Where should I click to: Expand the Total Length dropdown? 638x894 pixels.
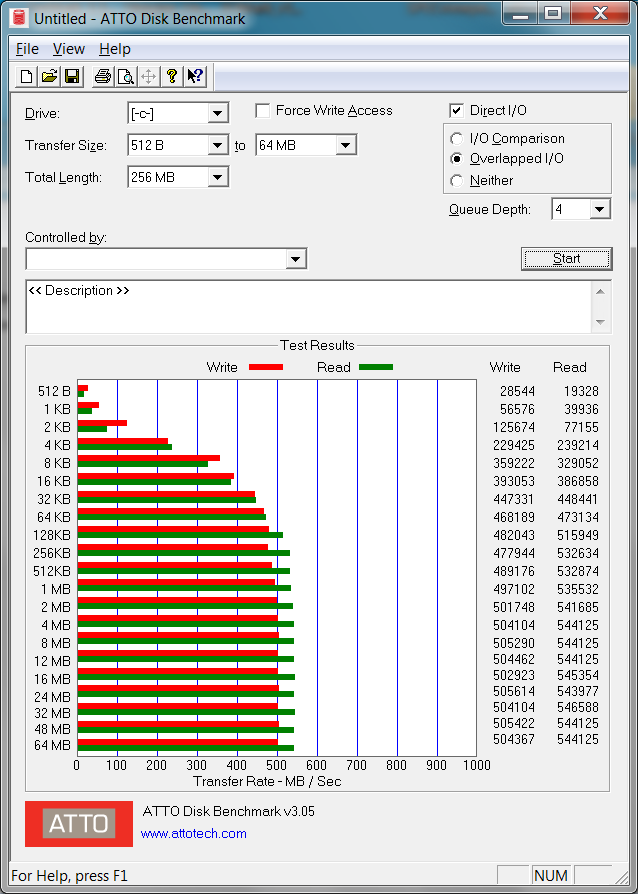tap(218, 177)
